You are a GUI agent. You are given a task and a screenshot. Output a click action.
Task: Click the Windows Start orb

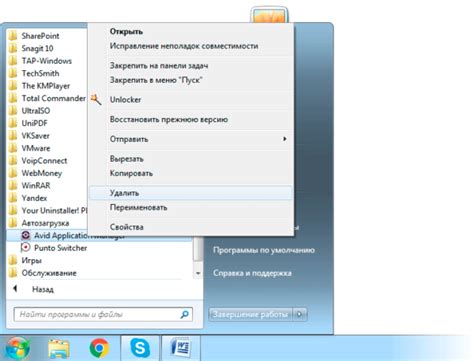pos(17,348)
